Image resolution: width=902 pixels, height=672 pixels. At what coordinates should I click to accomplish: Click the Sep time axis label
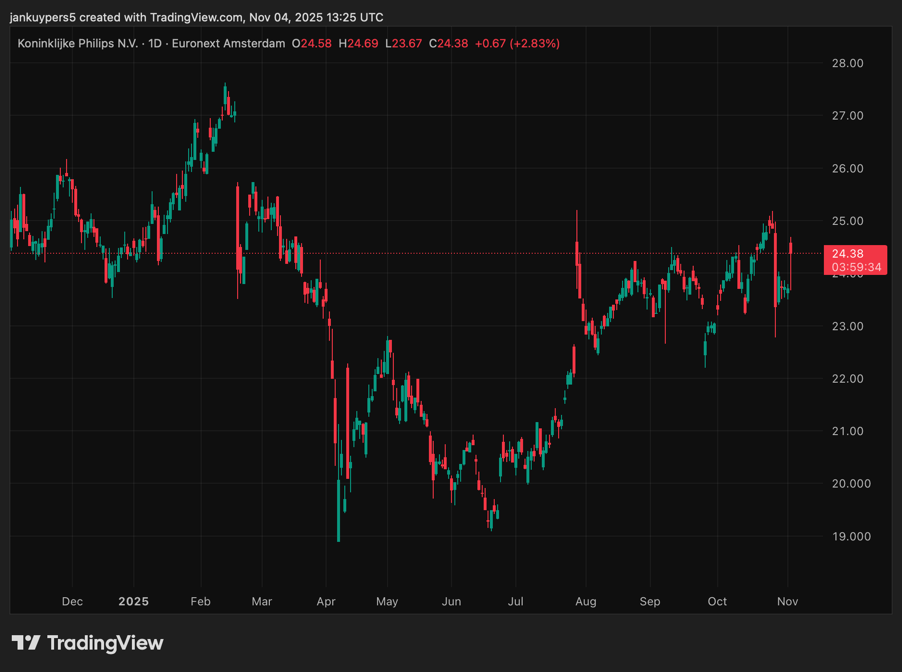coord(650,601)
